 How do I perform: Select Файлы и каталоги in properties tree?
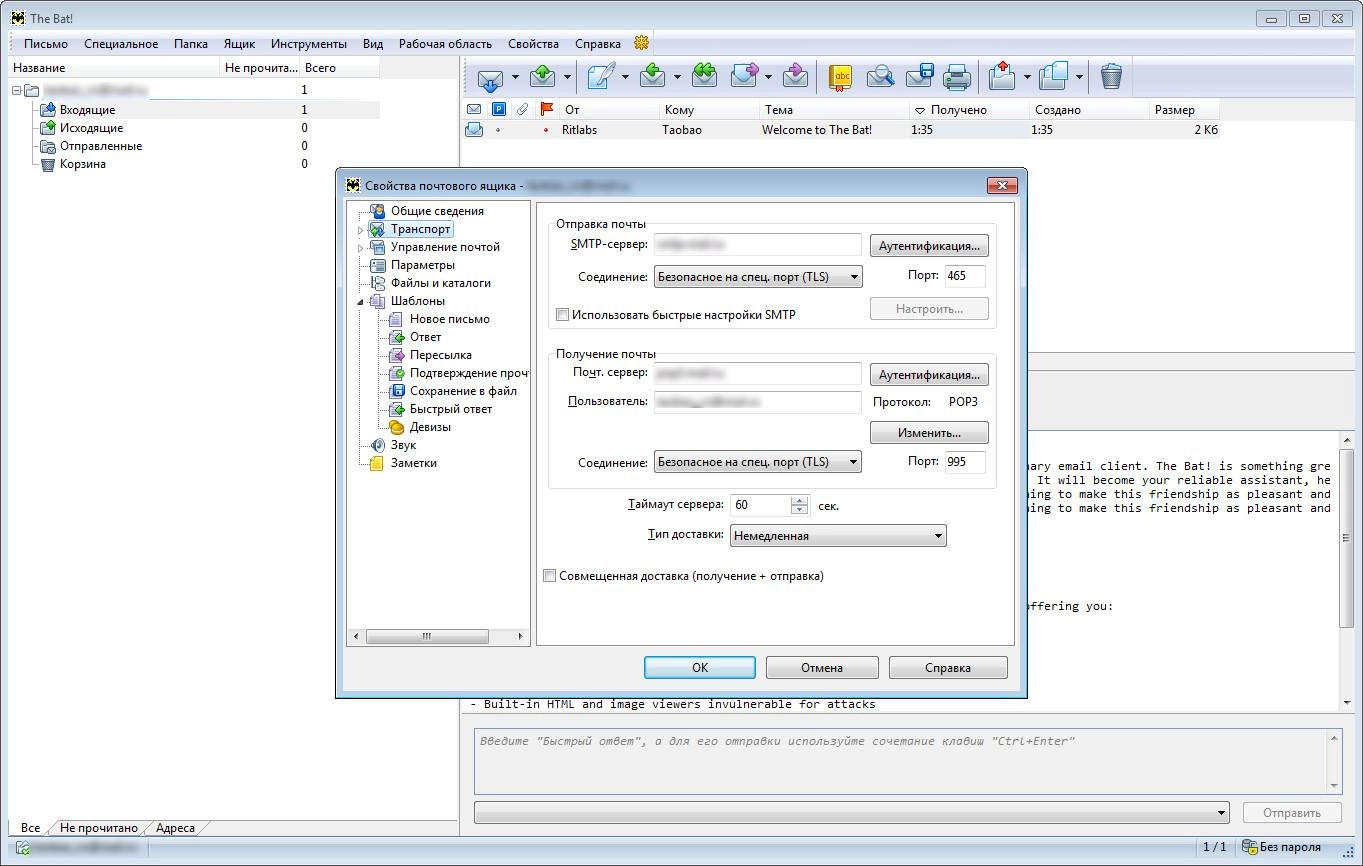click(440, 283)
